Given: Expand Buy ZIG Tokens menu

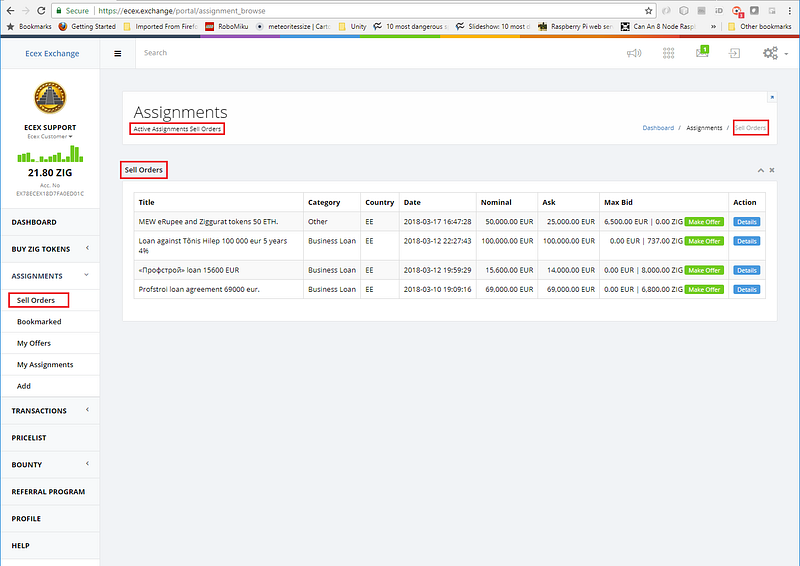Looking at the screenshot, I should point(50,249).
